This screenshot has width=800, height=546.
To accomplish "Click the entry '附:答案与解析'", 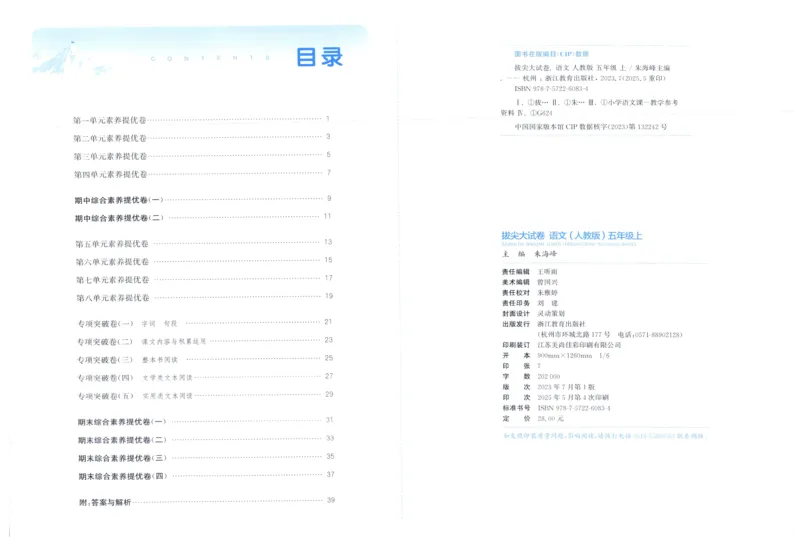I will [x=105, y=503].
